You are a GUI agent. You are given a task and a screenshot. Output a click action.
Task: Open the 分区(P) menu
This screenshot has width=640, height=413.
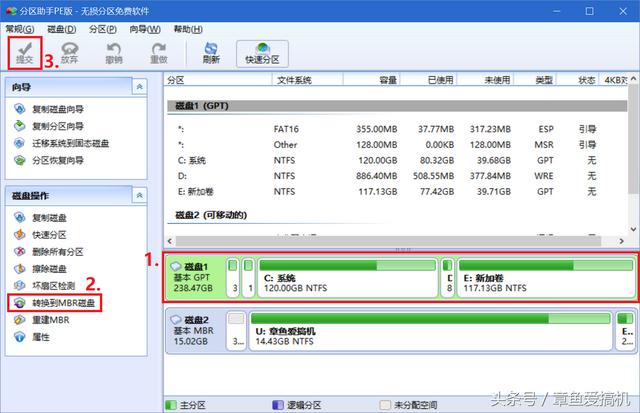103,29
